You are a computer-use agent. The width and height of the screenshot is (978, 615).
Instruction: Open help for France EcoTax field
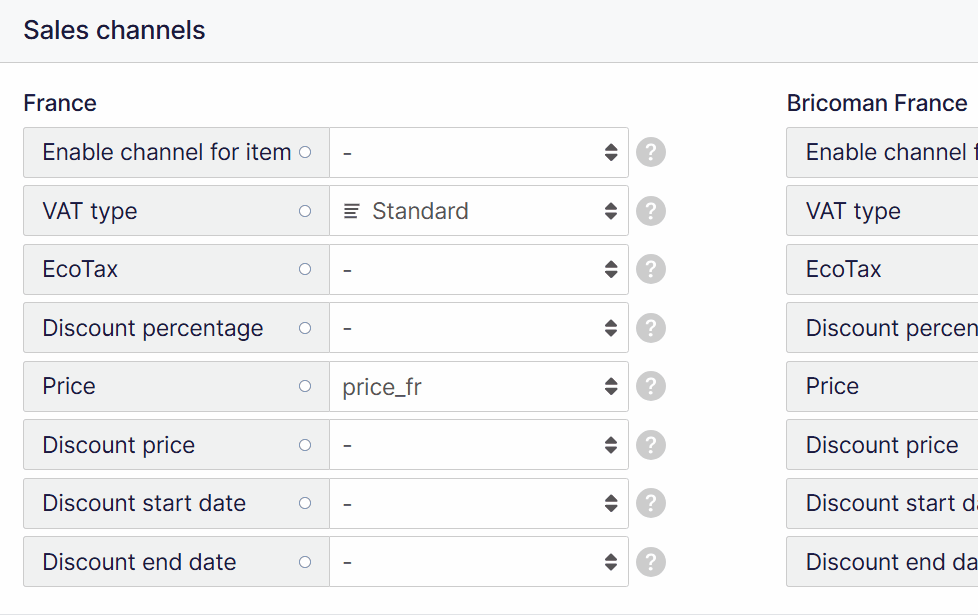tap(651, 269)
